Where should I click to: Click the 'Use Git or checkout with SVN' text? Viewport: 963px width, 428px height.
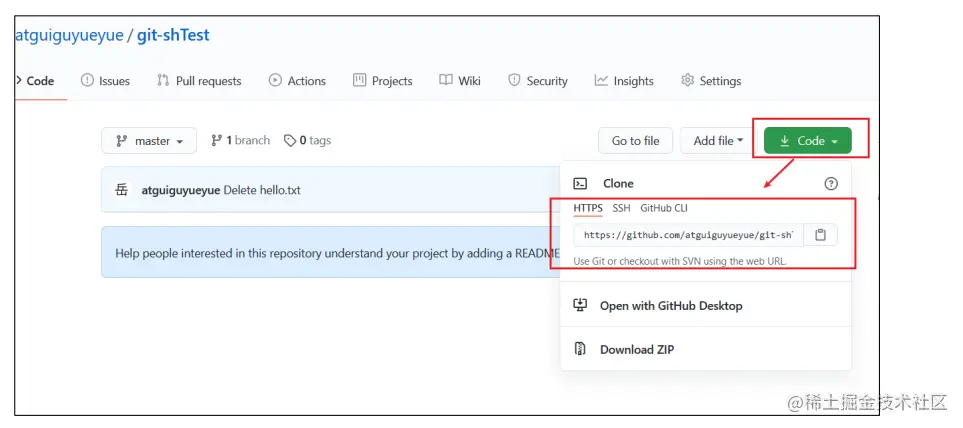(680, 261)
